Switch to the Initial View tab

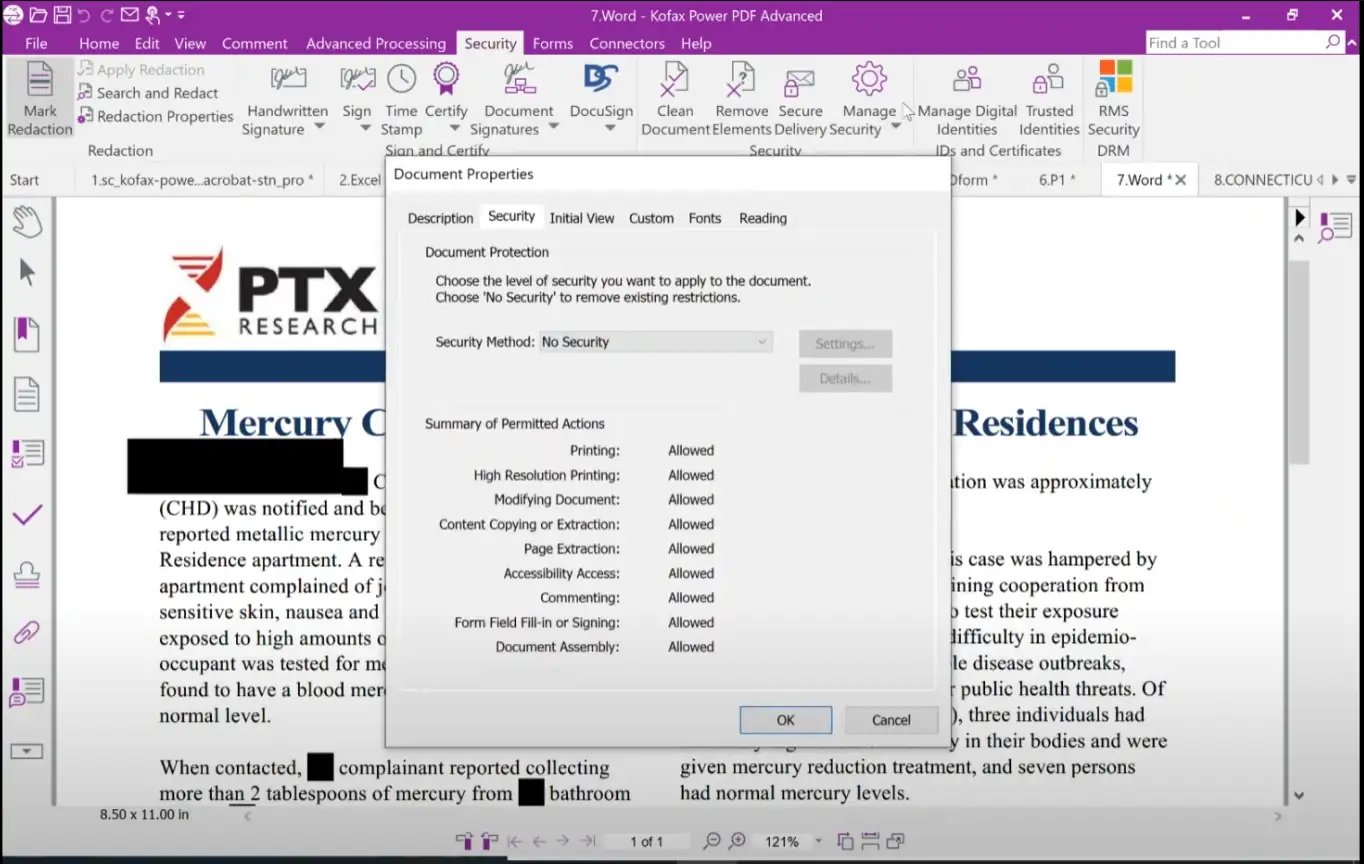click(x=581, y=218)
